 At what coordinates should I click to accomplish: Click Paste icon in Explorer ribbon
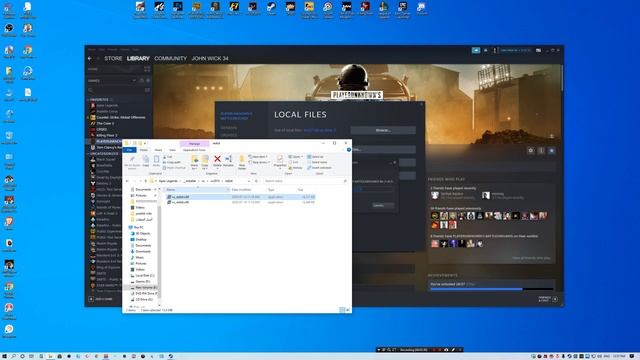point(156,161)
